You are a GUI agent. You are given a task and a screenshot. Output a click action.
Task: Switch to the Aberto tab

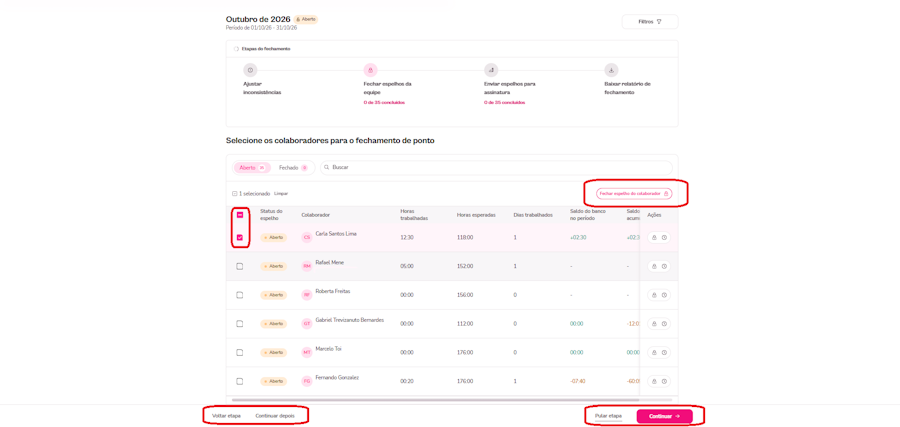[x=252, y=168]
